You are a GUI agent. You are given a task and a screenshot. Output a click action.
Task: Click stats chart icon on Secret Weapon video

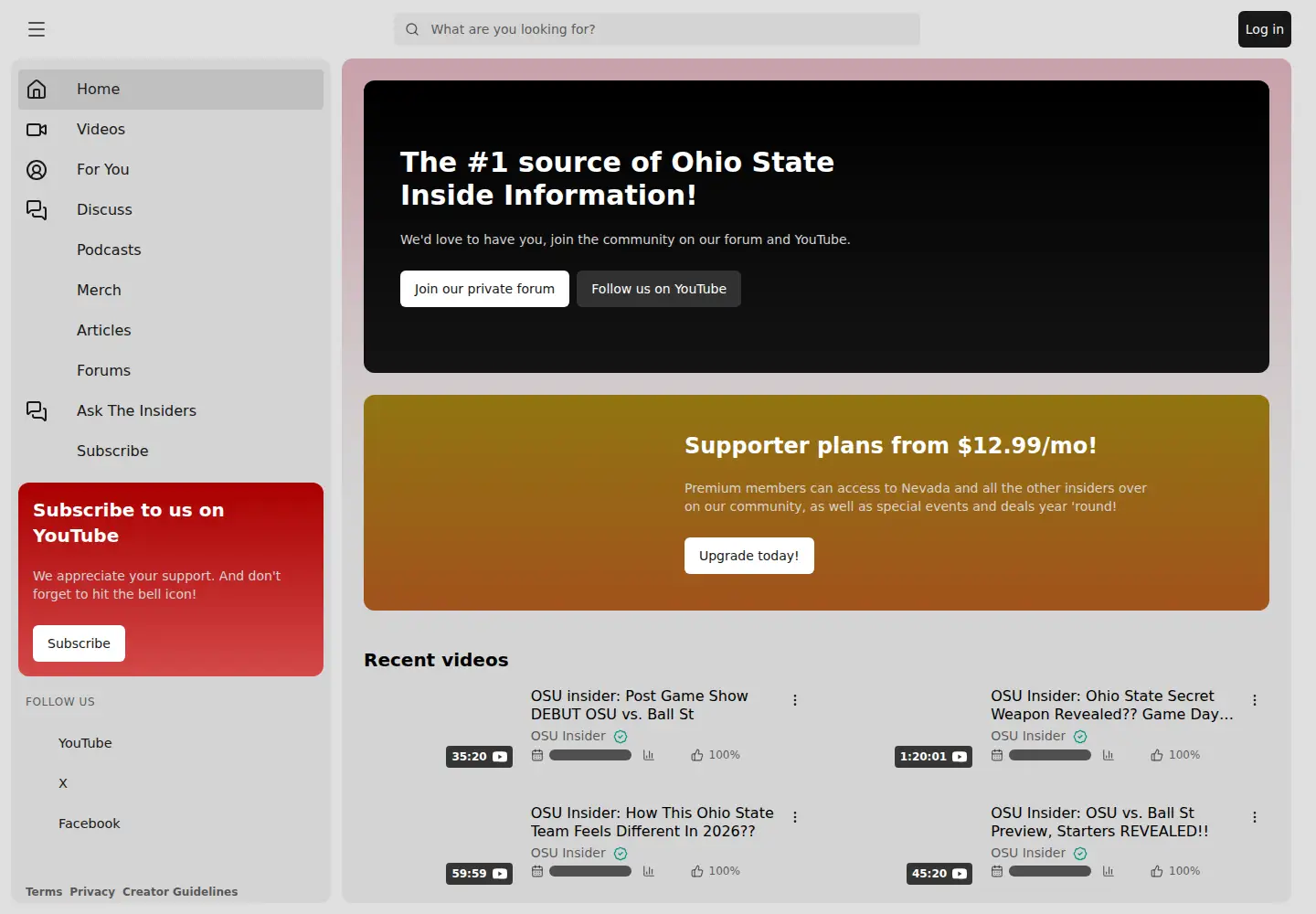(x=1109, y=755)
